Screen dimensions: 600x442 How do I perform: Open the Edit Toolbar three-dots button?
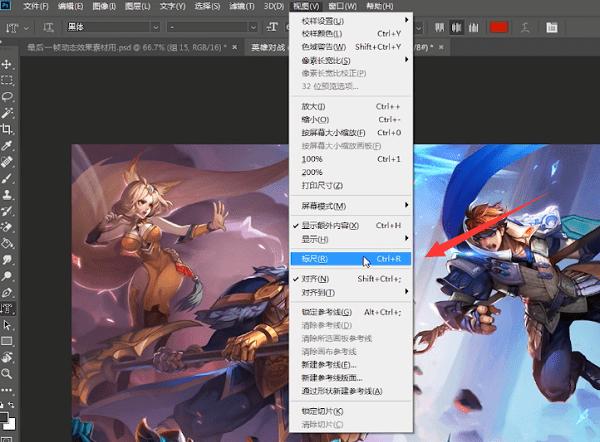click(x=7, y=390)
